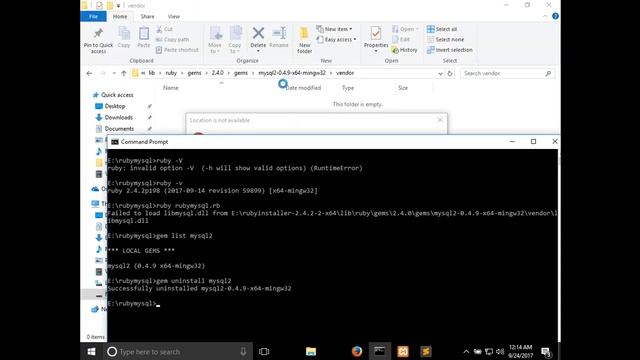Sort by the Name column header
This screenshot has width=640, height=360.
pos(171,88)
